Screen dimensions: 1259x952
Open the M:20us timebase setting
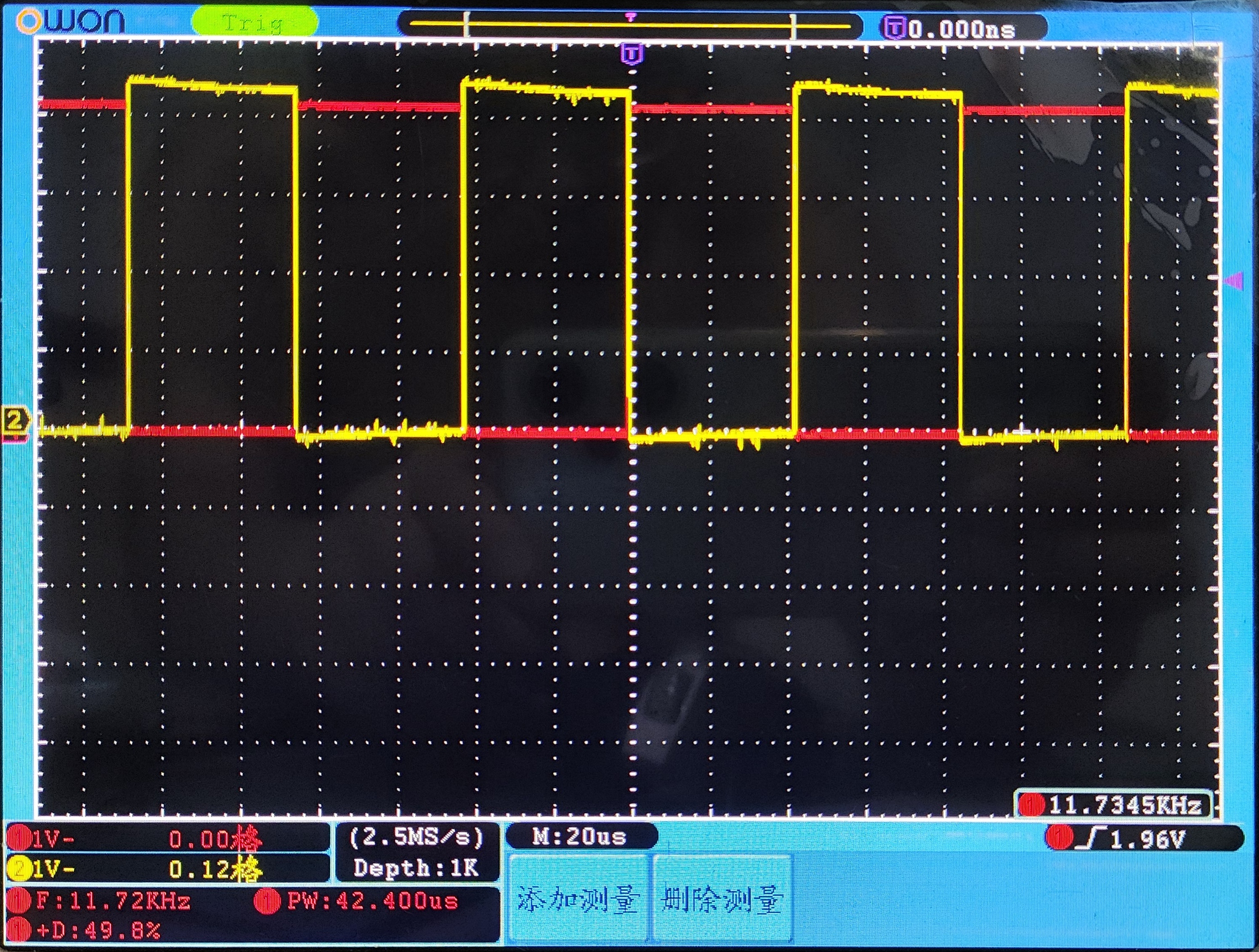(x=579, y=836)
